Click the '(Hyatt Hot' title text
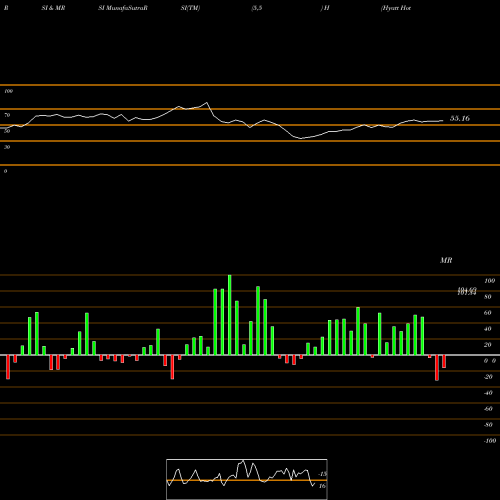 pos(396,8)
